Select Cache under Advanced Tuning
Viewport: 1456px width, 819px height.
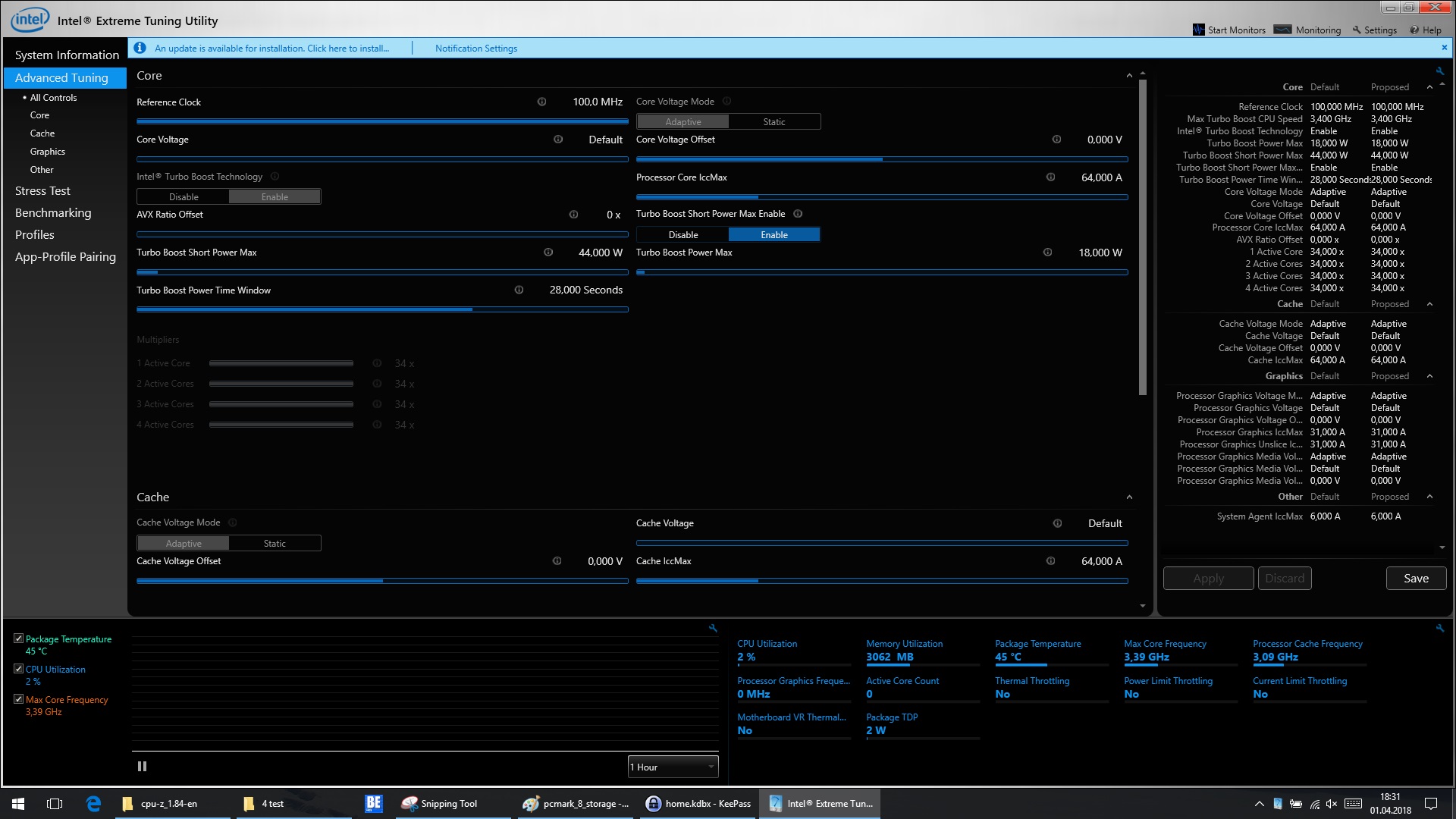tap(42, 133)
